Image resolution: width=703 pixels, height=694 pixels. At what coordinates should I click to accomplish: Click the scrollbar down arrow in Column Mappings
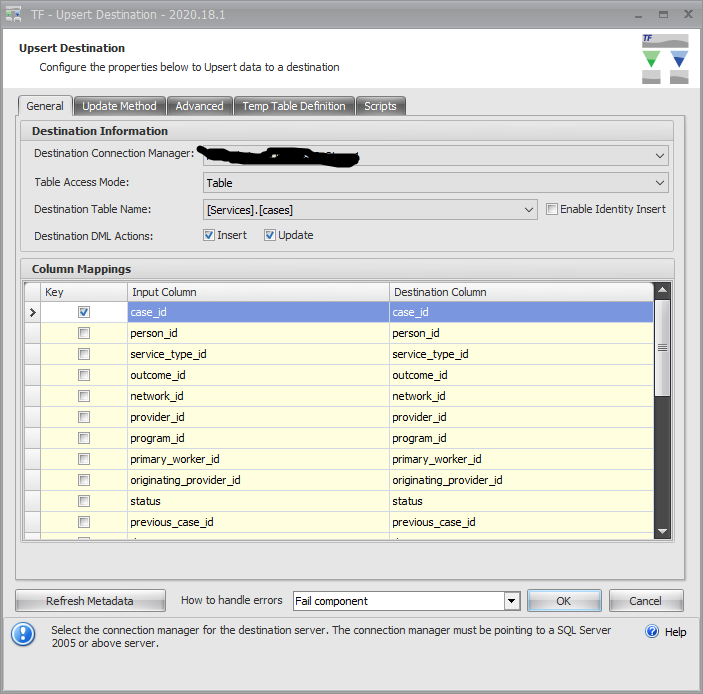(662, 531)
